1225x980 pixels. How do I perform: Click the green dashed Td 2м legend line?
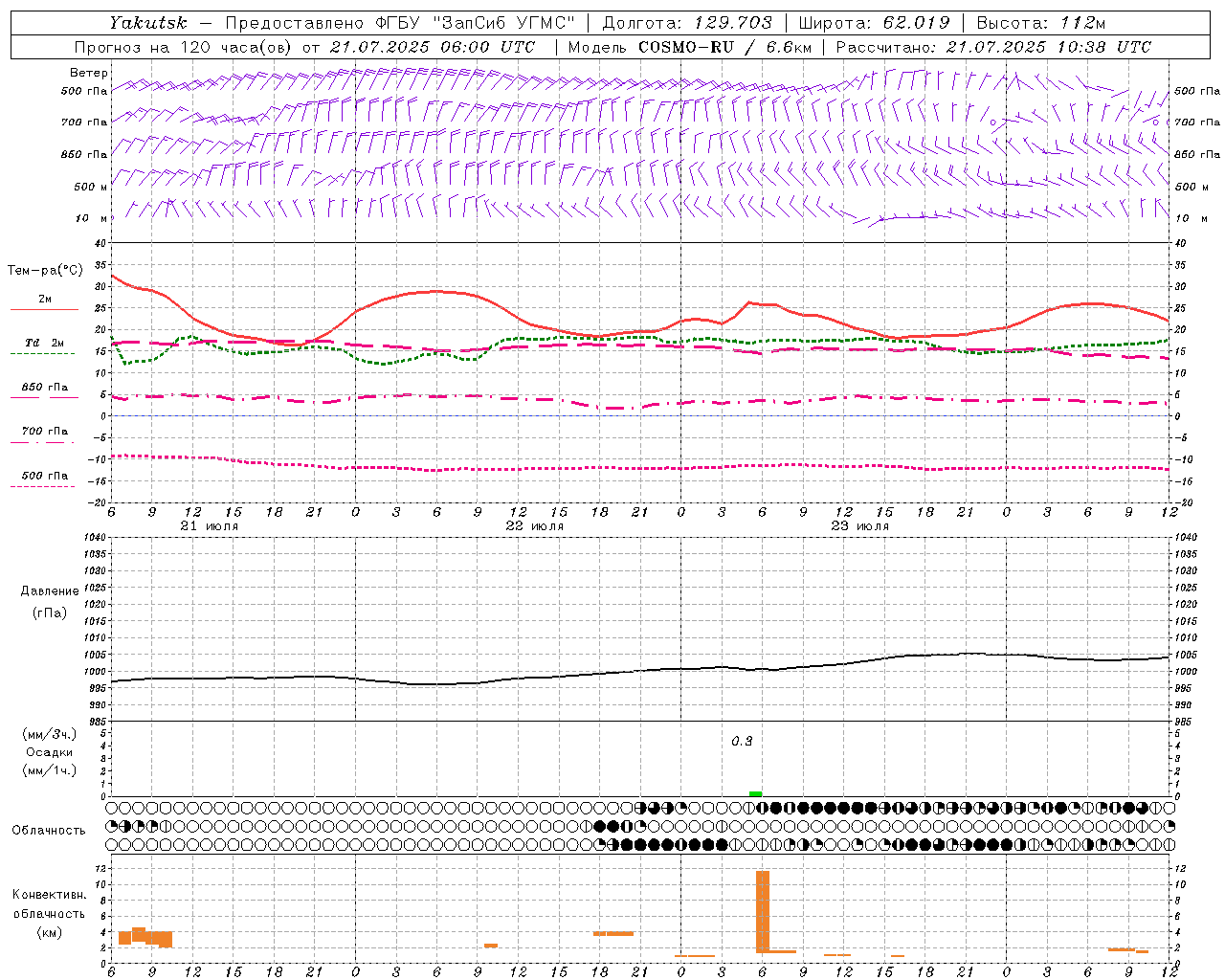pyautogui.click(x=42, y=354)
